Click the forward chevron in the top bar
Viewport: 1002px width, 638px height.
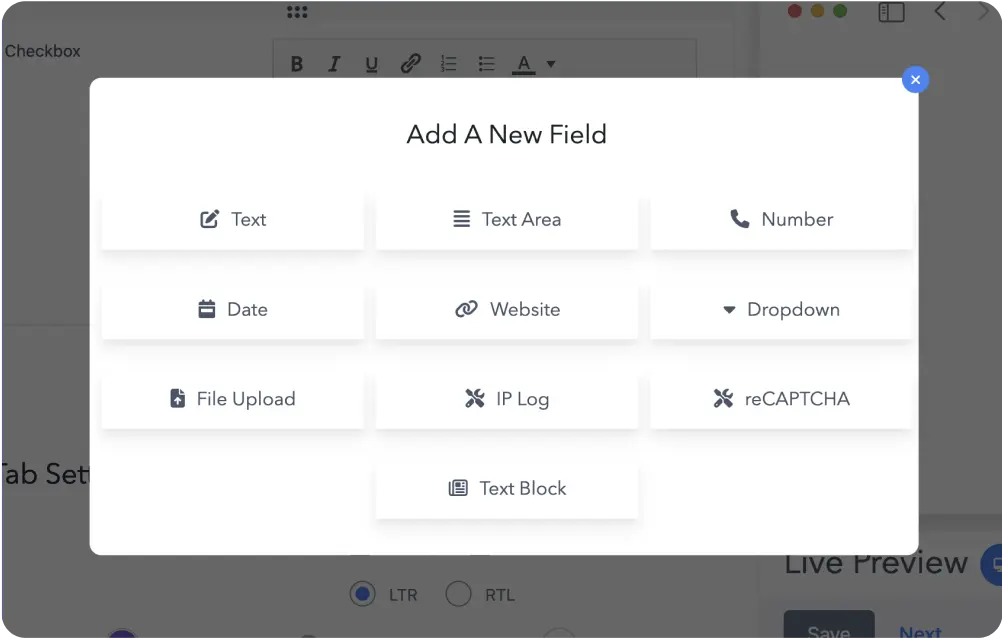[984, 12]
